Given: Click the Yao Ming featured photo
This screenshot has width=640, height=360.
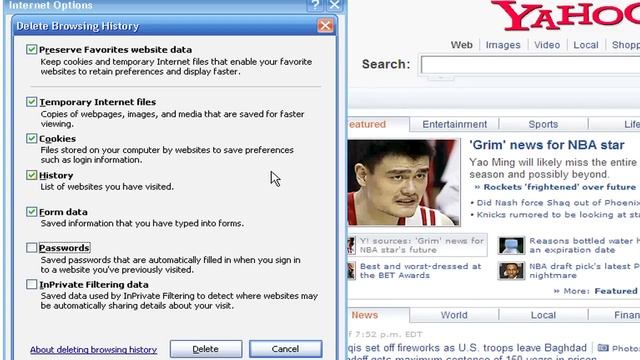Looking at the screenshot, I should (404, 182).
